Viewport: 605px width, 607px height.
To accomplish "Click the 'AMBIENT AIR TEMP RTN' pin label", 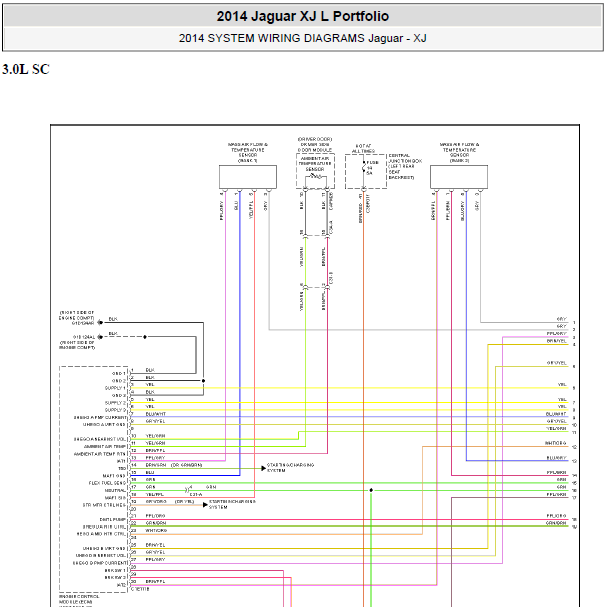I will (100, 454).
